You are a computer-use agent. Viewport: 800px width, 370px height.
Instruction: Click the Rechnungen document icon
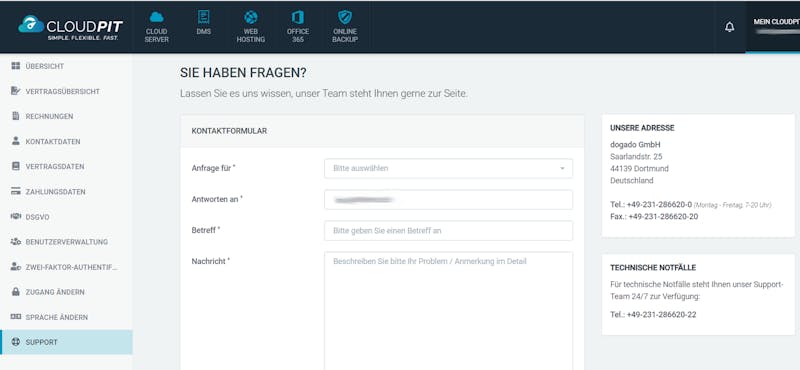[x=15, y=116]
